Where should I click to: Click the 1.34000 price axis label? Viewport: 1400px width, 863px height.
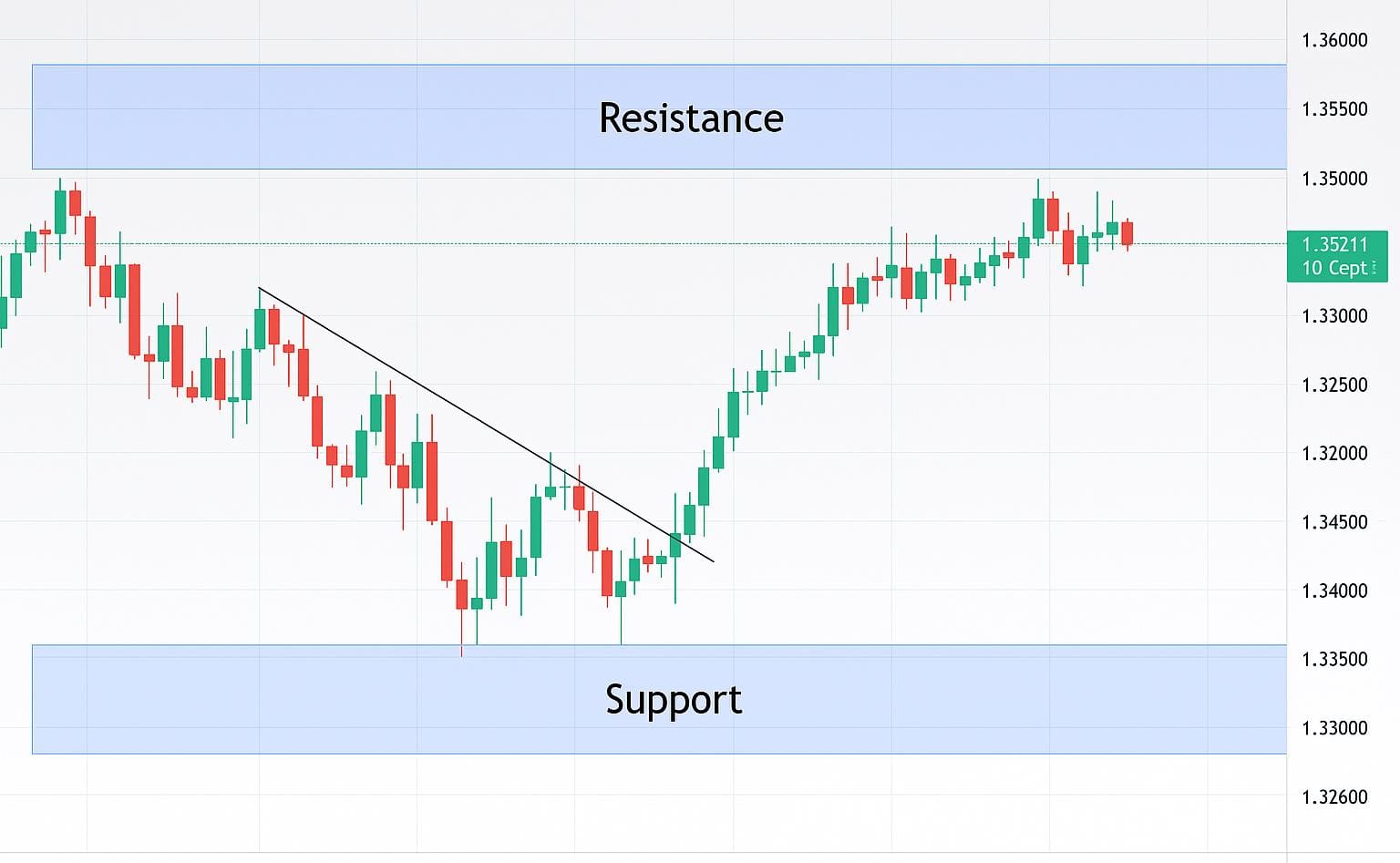click(1334, 591)
